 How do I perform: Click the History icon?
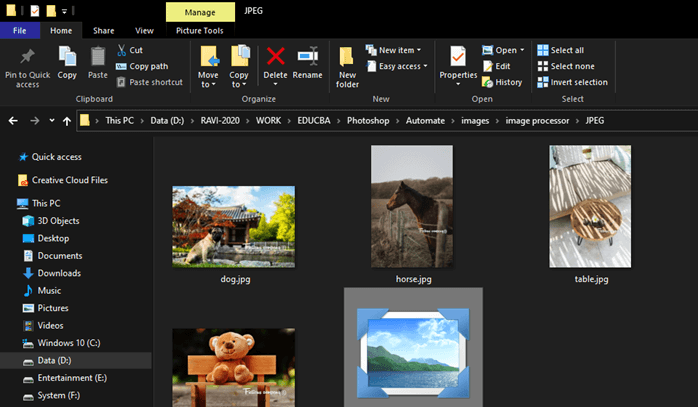(488, 82)
